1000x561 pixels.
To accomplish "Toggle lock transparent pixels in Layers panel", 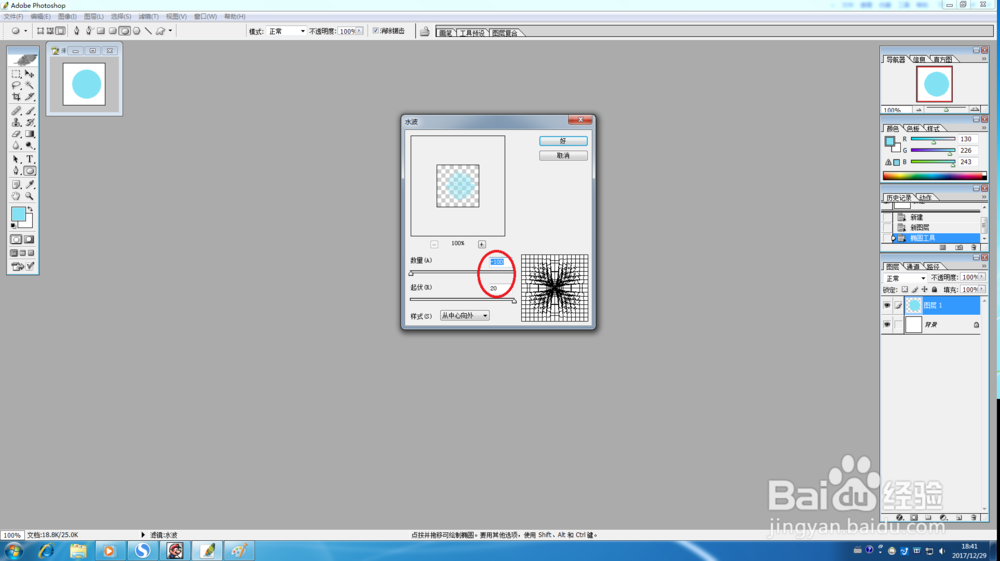I will coord(904,289).
